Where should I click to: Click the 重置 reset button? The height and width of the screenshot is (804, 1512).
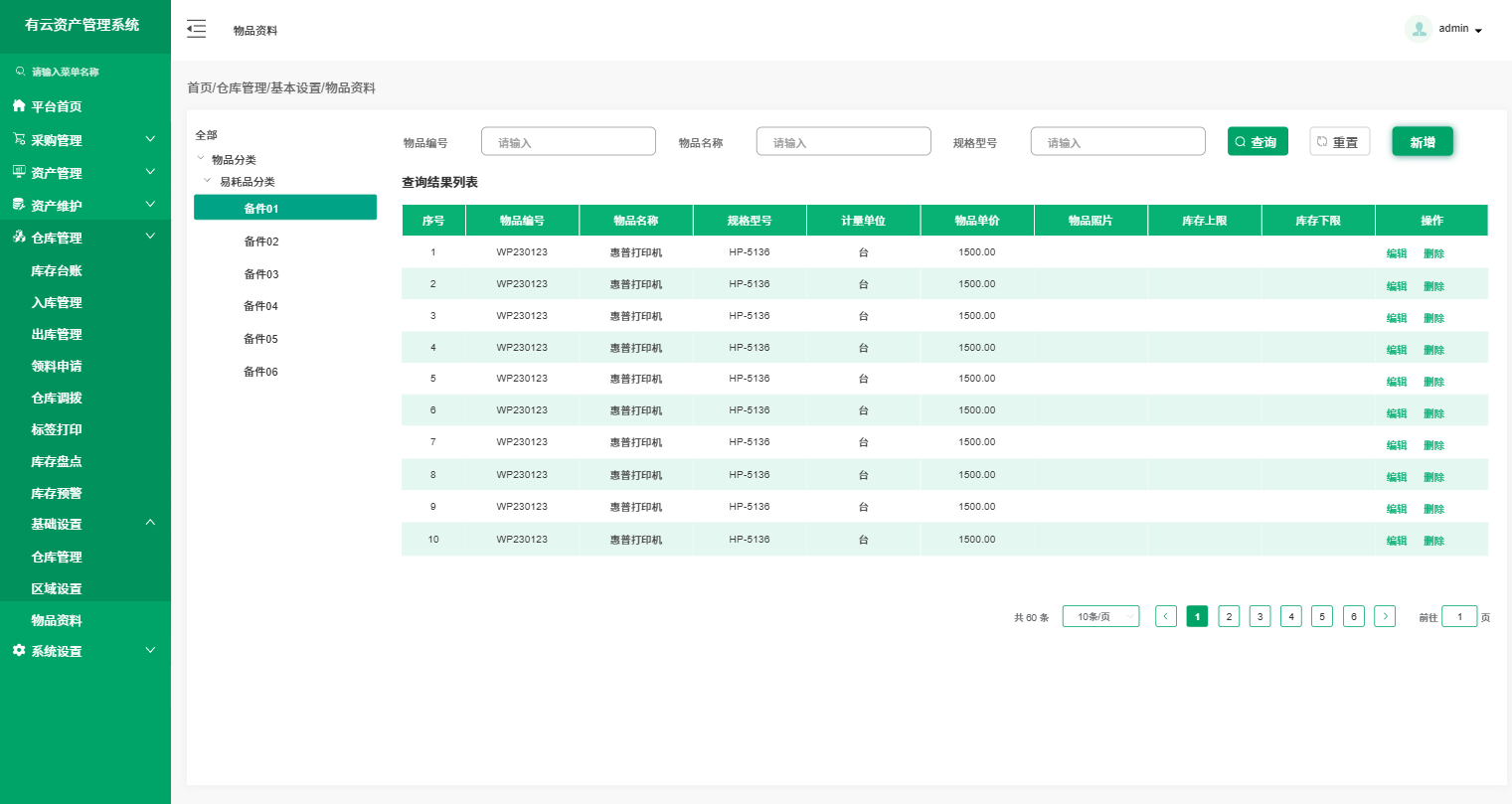point(1339,142)
